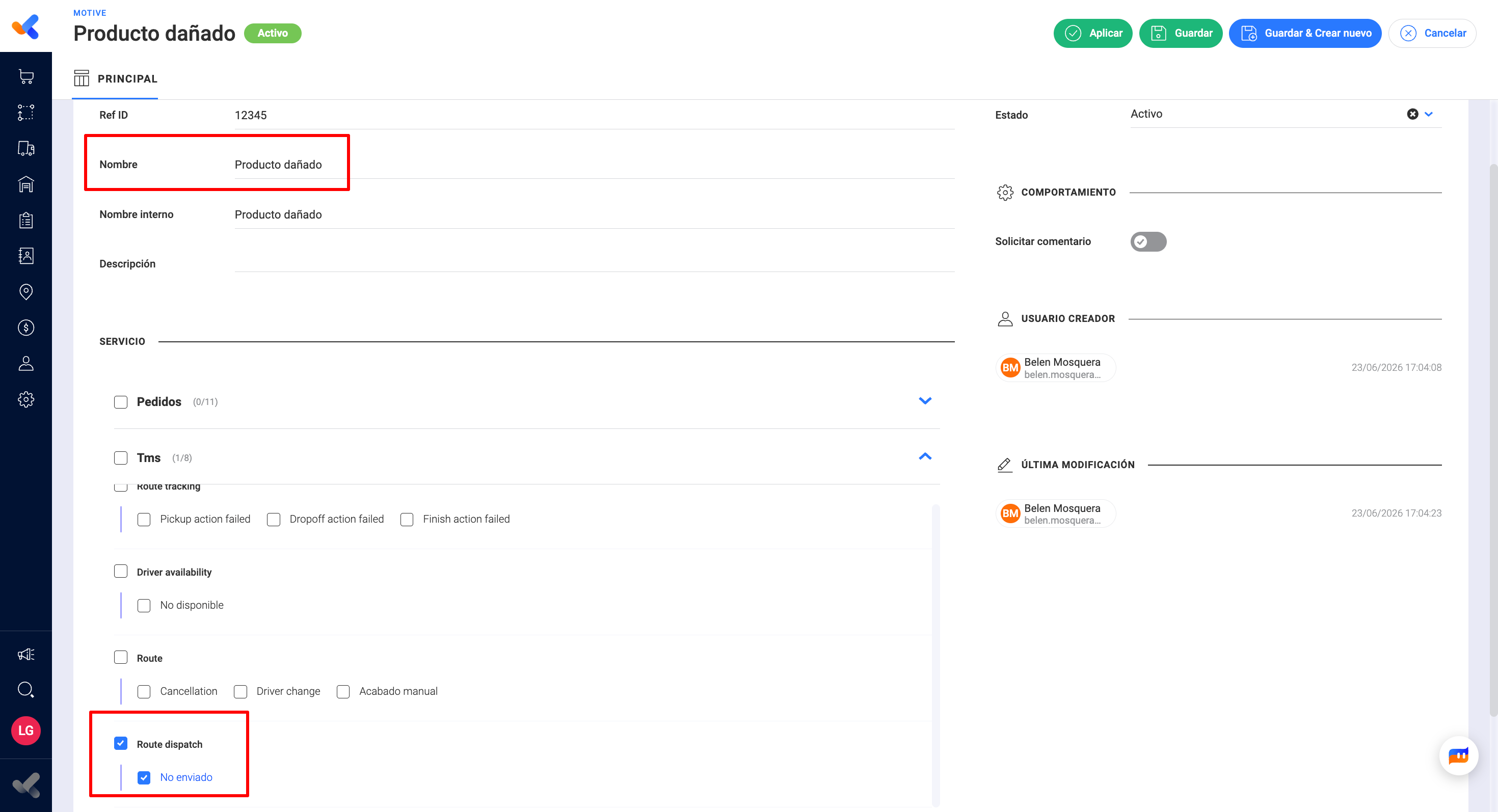Screen dimensions: 1498x812
Task: Click the green Activo status badge
Action: point(272,33)
